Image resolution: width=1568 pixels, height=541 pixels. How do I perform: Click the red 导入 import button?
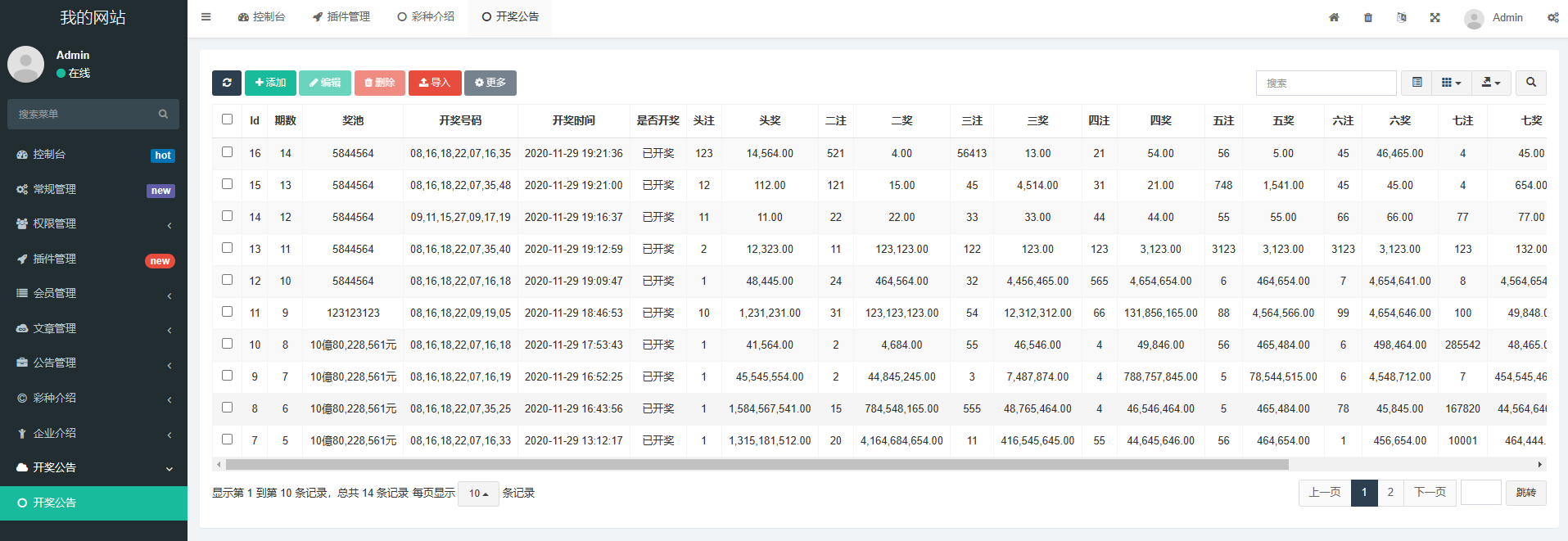pos(435,83)
